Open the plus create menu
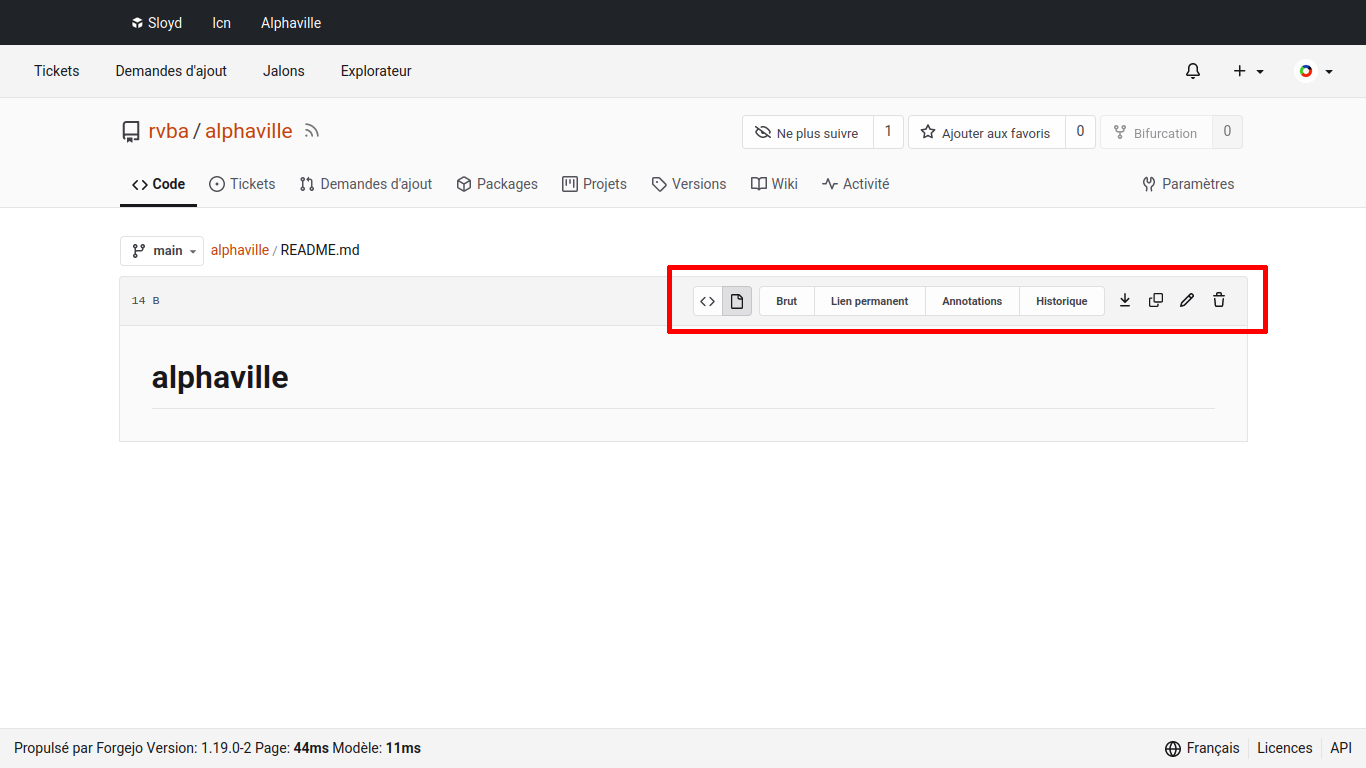The height and width of the screenshot is (768, 1366). 1248,71
